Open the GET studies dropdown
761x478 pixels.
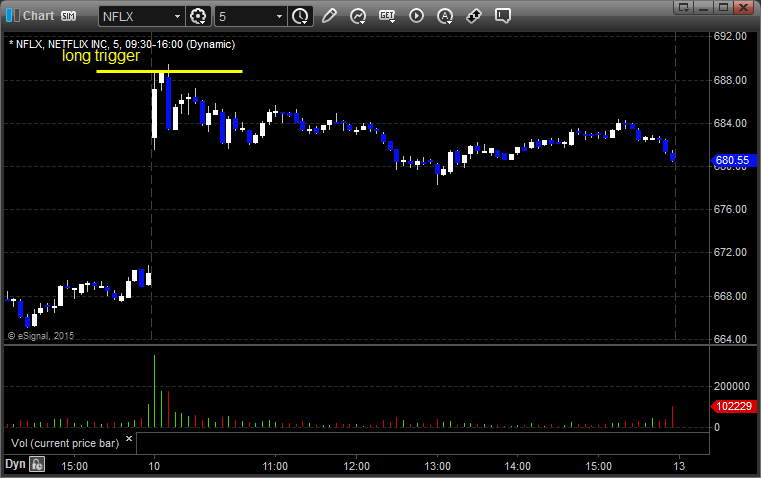pos(387,16)
